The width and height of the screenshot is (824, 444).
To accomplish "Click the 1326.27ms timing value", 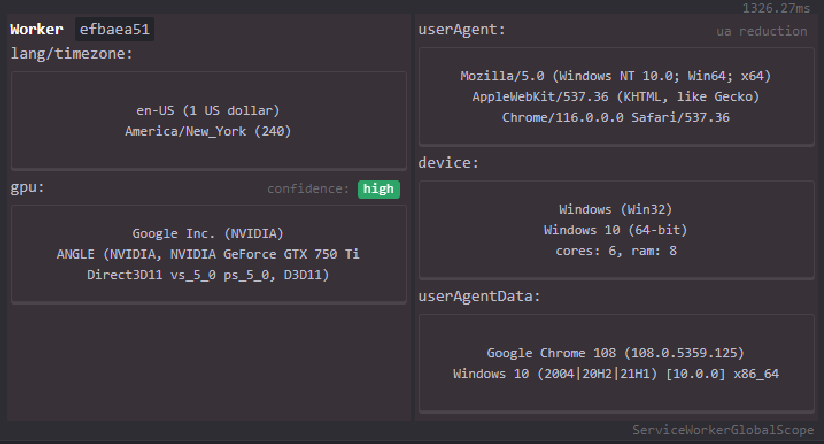I will pyautogui.click(x=781, y=7).
